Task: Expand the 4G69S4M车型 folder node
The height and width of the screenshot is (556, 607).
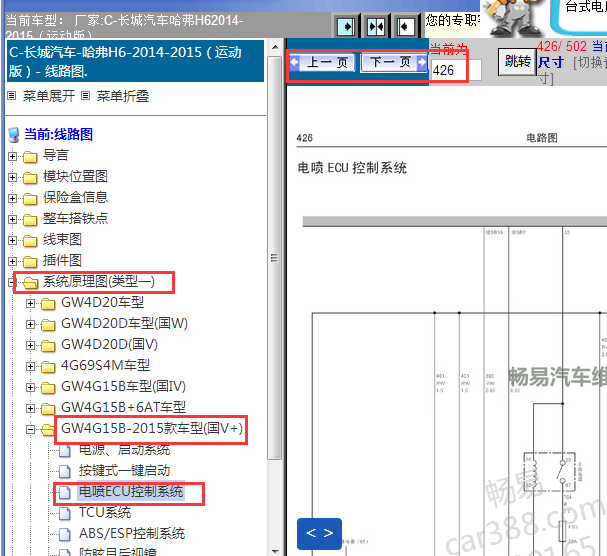Action: 30,366
